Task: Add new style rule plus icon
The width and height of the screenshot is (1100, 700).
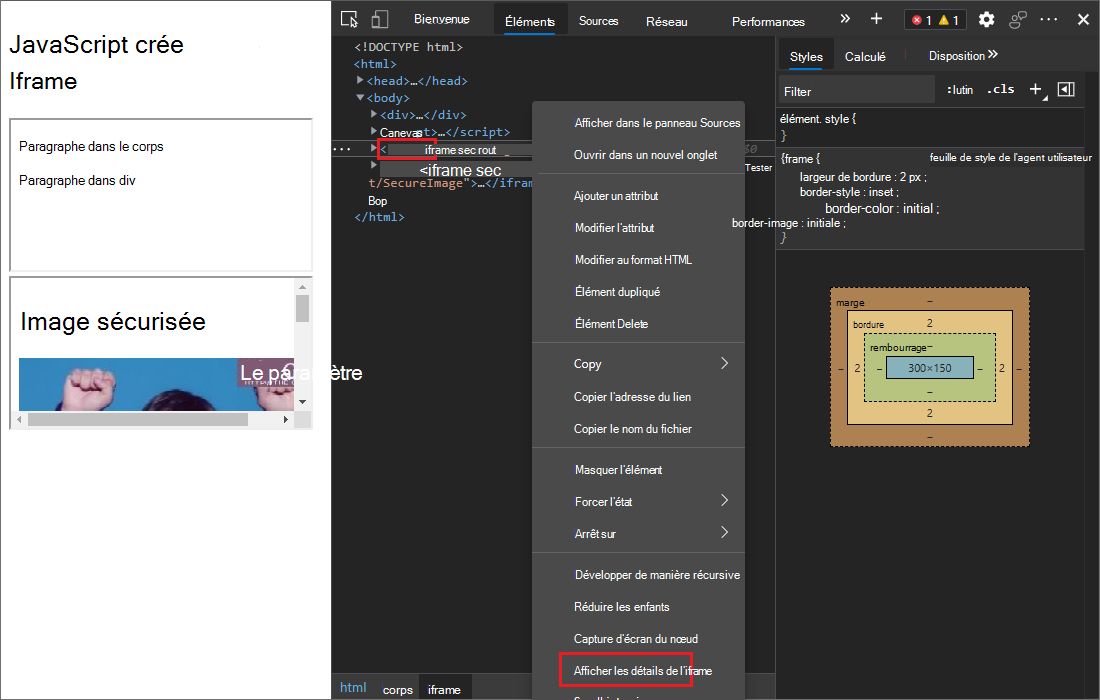Action: coord(1036,89)
